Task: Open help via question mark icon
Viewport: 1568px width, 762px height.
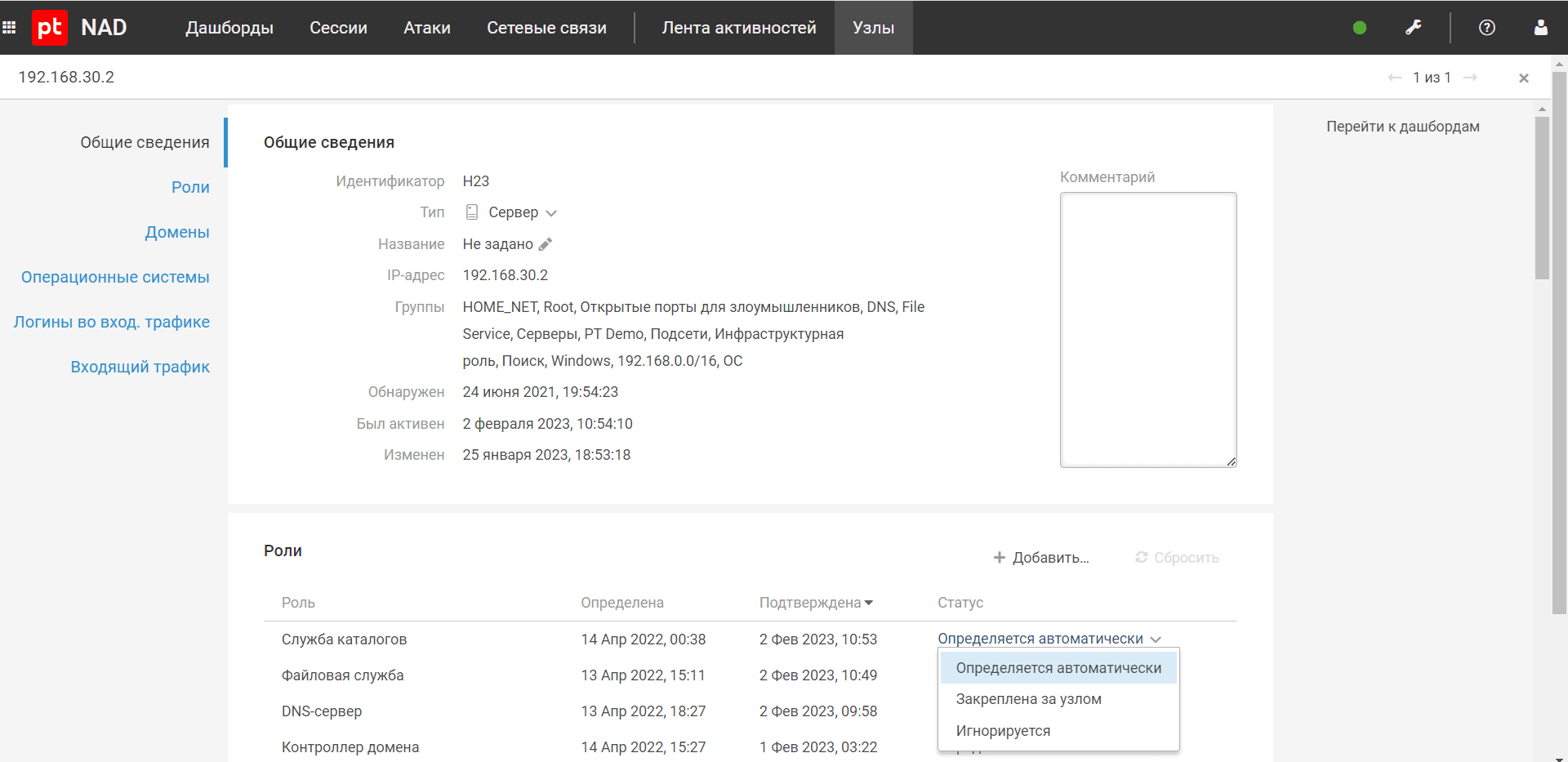Action: point(1487,28)
